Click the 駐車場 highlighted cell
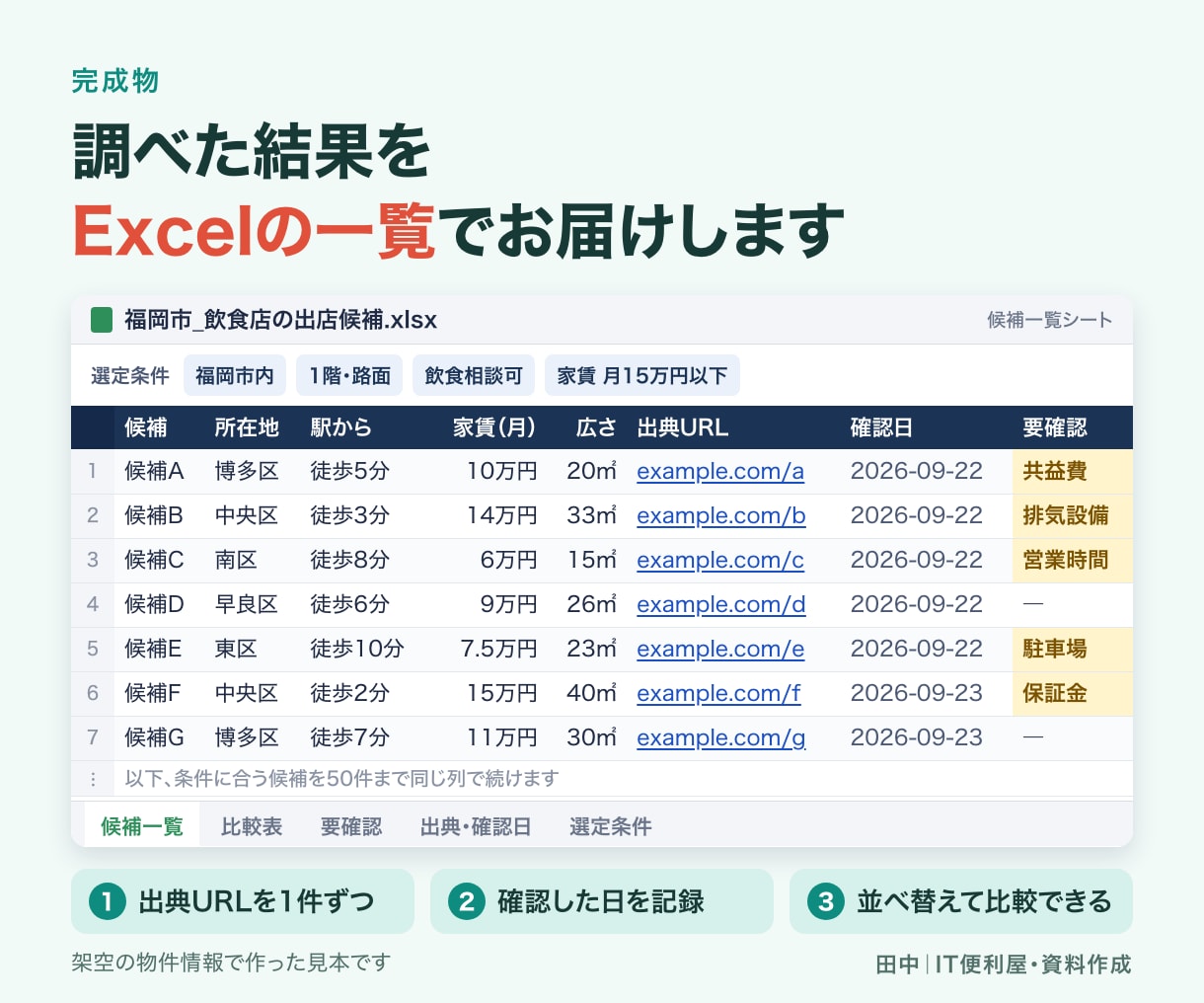Viewport: 1204px width, 1003px height. 1073,649
